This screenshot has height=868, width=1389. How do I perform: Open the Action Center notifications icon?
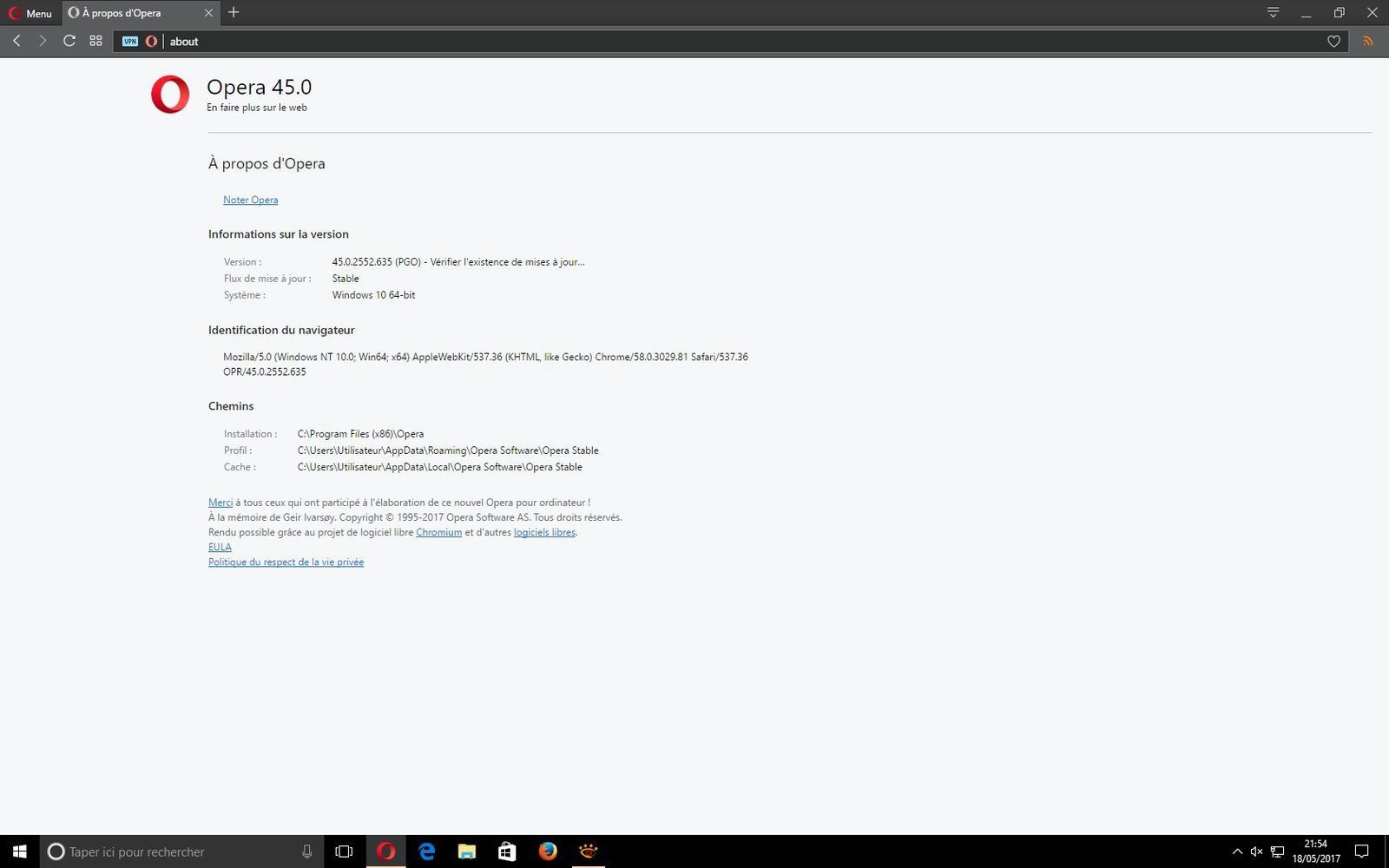click(x=1362, y=852)
